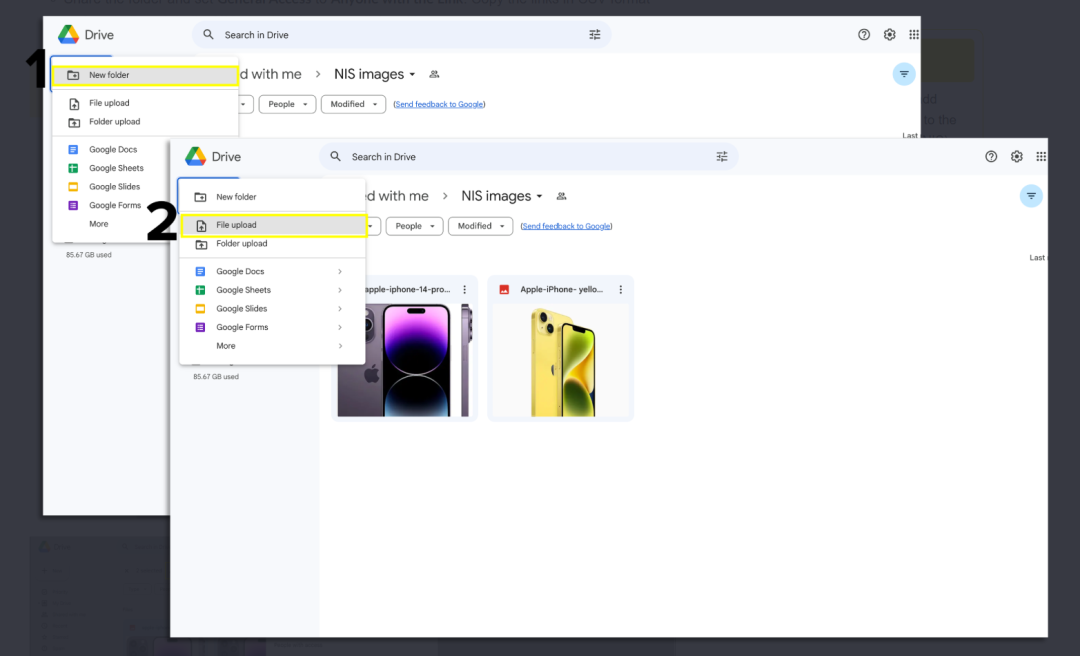This screenshot has height=656, width=1080.
Task: Expand Google Docs submenu arrow in front window
Action: point(340,271)
